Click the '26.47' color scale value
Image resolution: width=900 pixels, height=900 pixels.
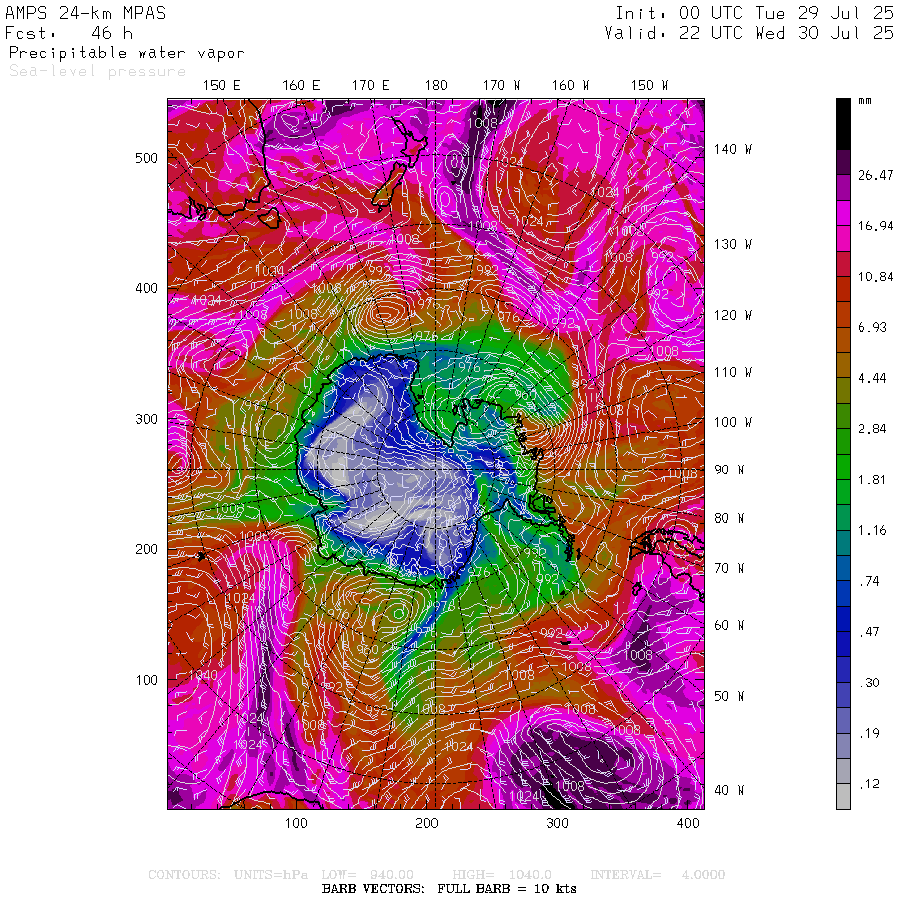(875, 175)
